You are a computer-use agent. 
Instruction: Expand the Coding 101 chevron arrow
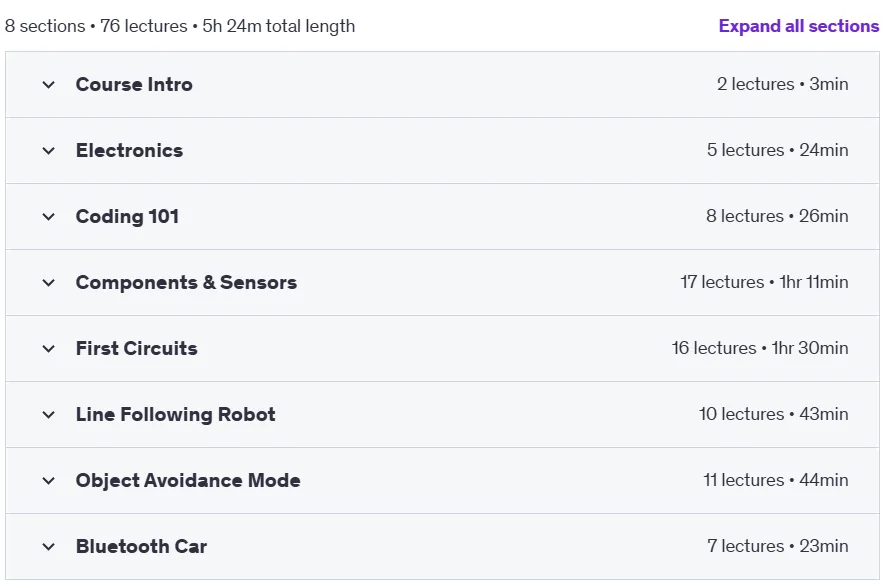point(48,217)
